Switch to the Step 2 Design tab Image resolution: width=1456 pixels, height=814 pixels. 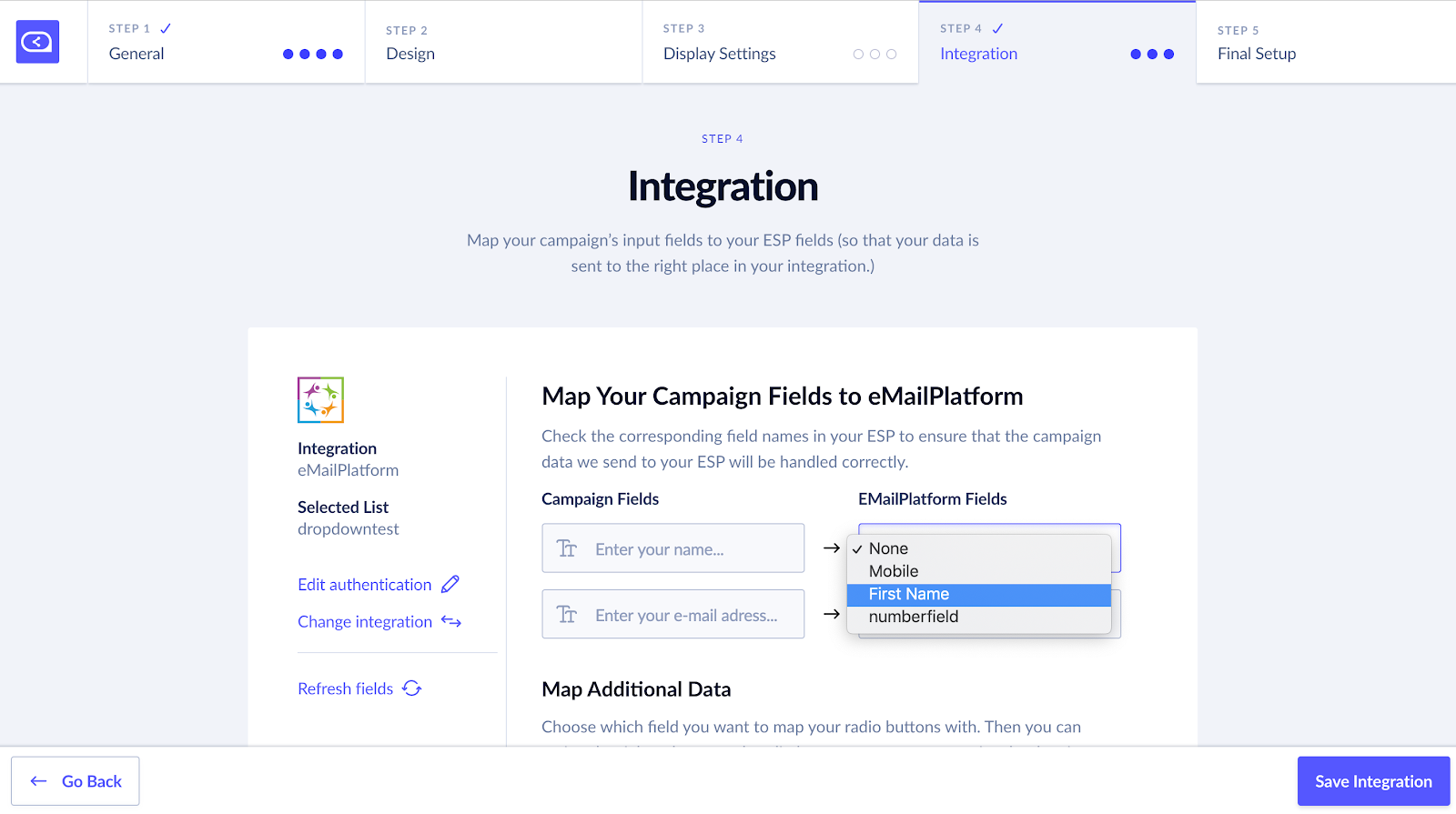click(x=503, y=42)
